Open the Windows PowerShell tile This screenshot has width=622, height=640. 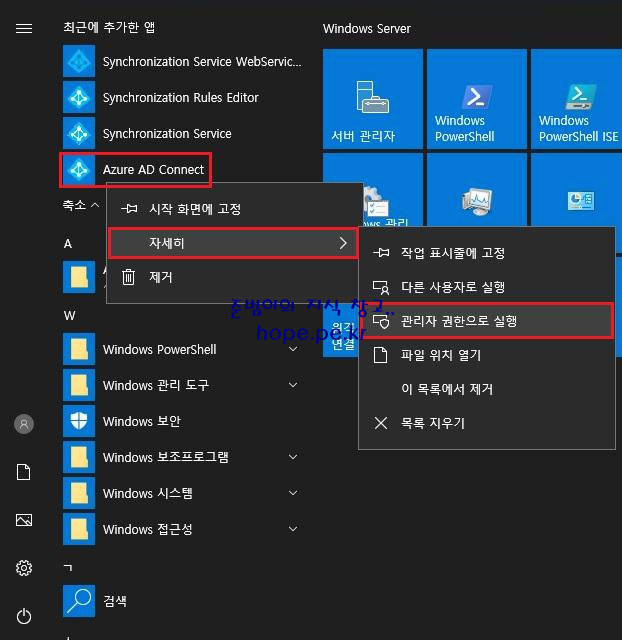(x=477, y=99)
